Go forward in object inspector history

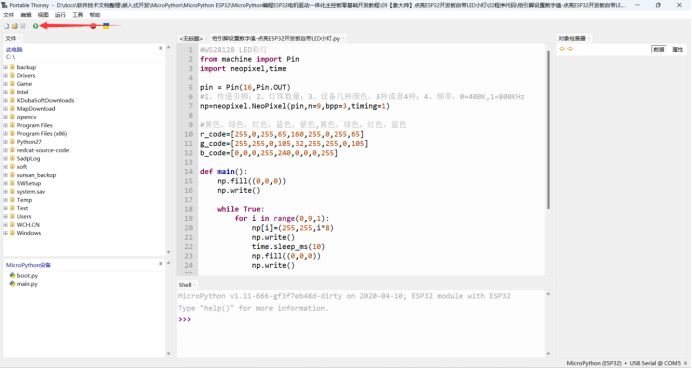(570, 49)
